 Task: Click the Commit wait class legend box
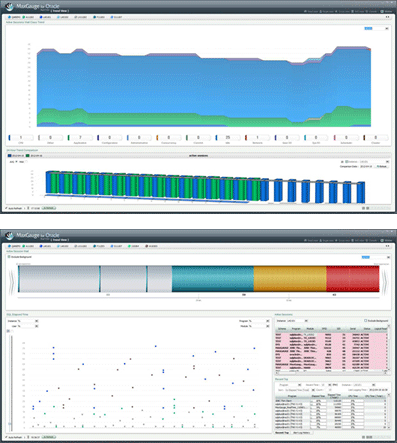[x=198, y=138]
